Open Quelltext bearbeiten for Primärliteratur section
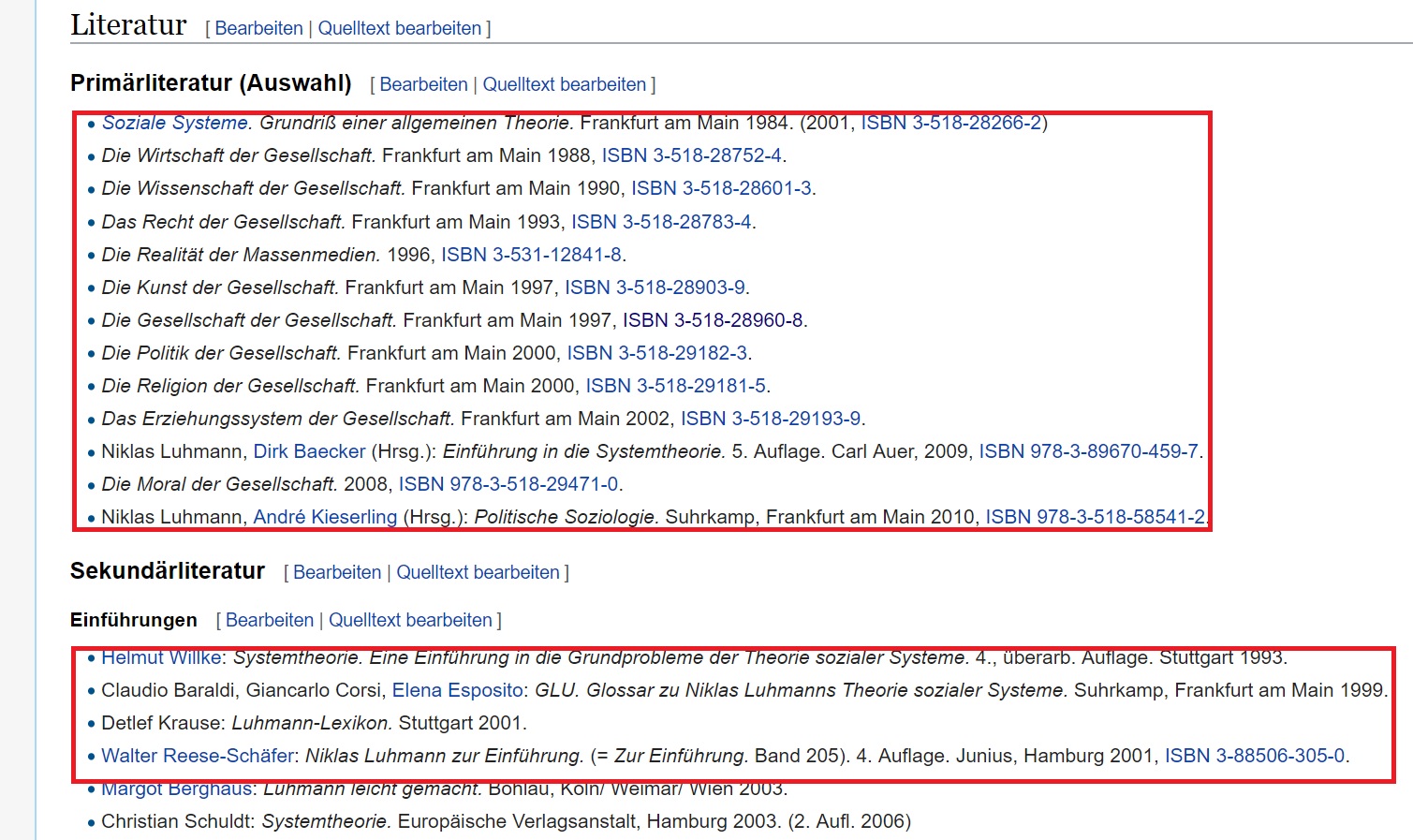Viewport: 1413px width, 840px height. (564, 84)
